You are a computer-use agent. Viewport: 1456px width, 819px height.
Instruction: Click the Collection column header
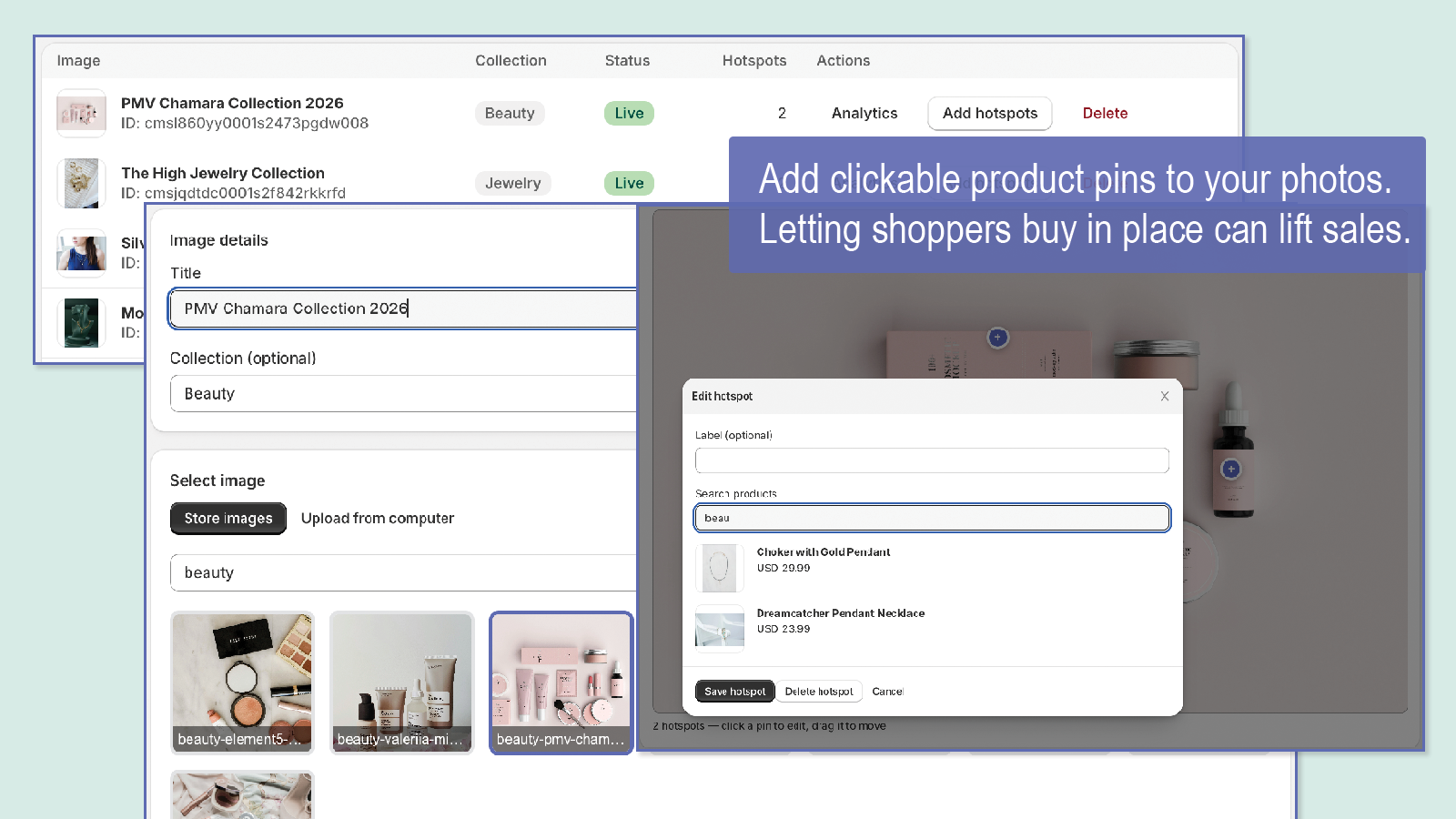511,61
